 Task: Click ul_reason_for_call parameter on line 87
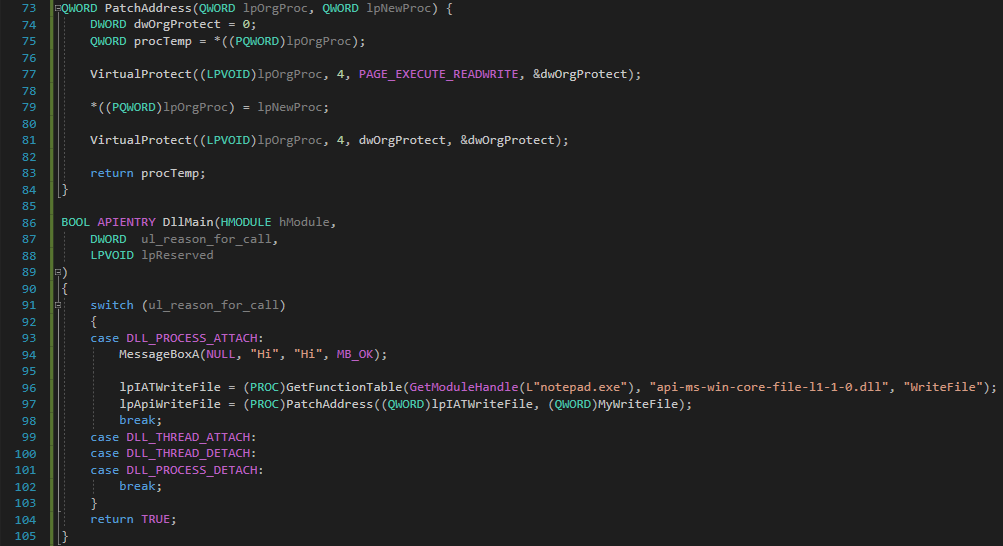coord(206,239)
